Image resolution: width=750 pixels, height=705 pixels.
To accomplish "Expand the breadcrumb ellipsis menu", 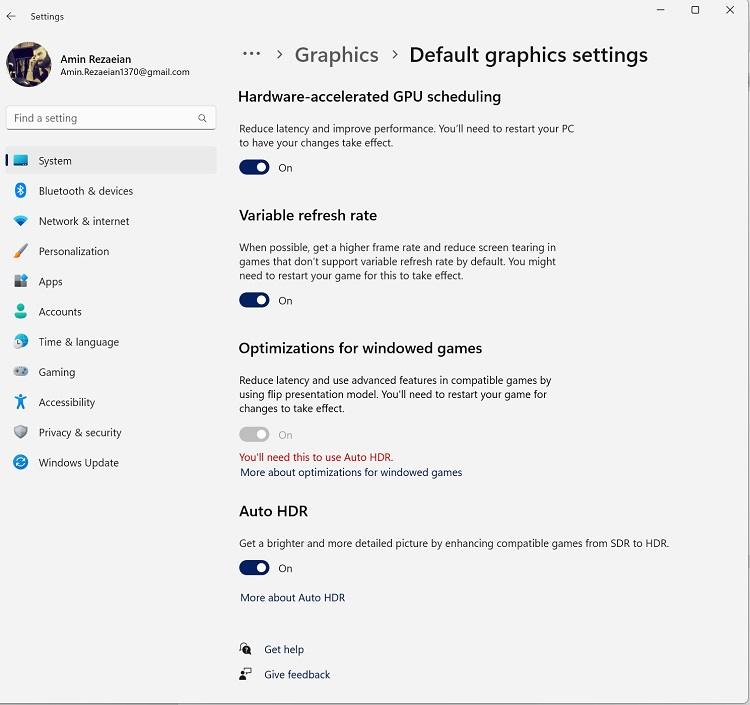I will (252, 55).
